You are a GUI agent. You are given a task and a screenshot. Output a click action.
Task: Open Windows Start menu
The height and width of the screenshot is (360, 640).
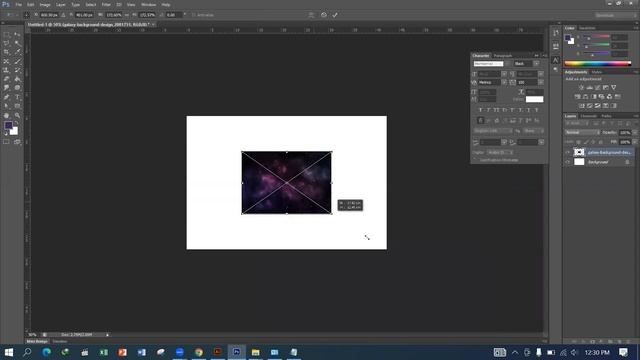9,352
